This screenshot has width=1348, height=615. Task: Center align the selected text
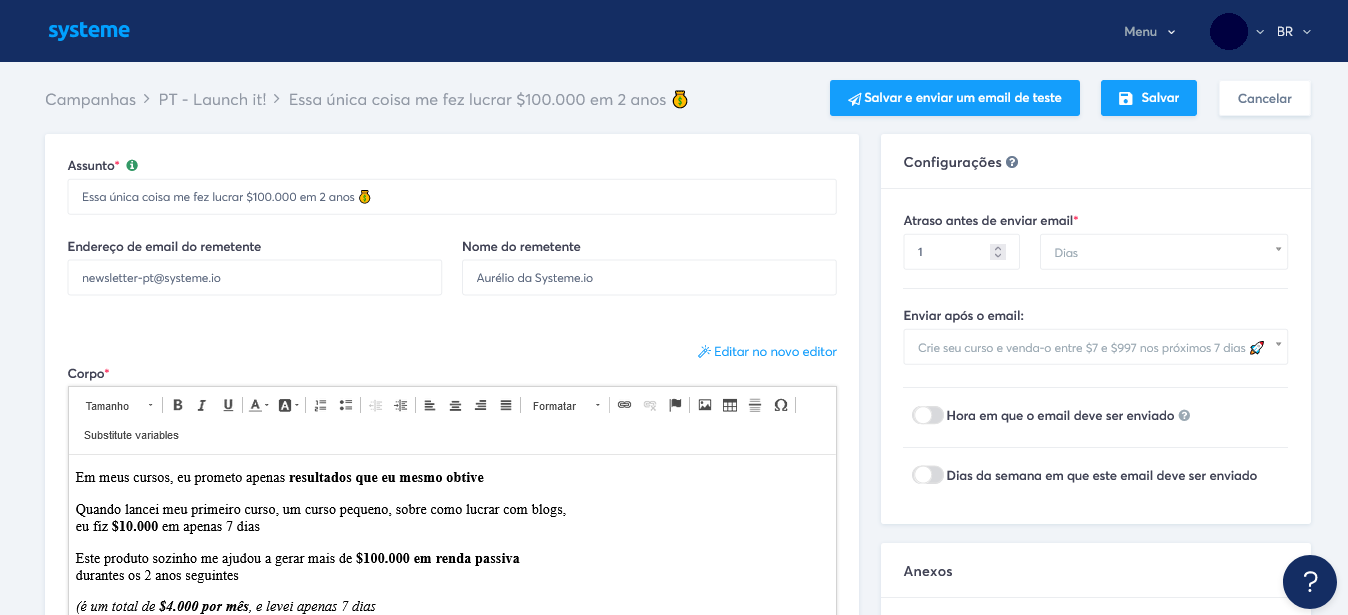click(x=455, y=405)
